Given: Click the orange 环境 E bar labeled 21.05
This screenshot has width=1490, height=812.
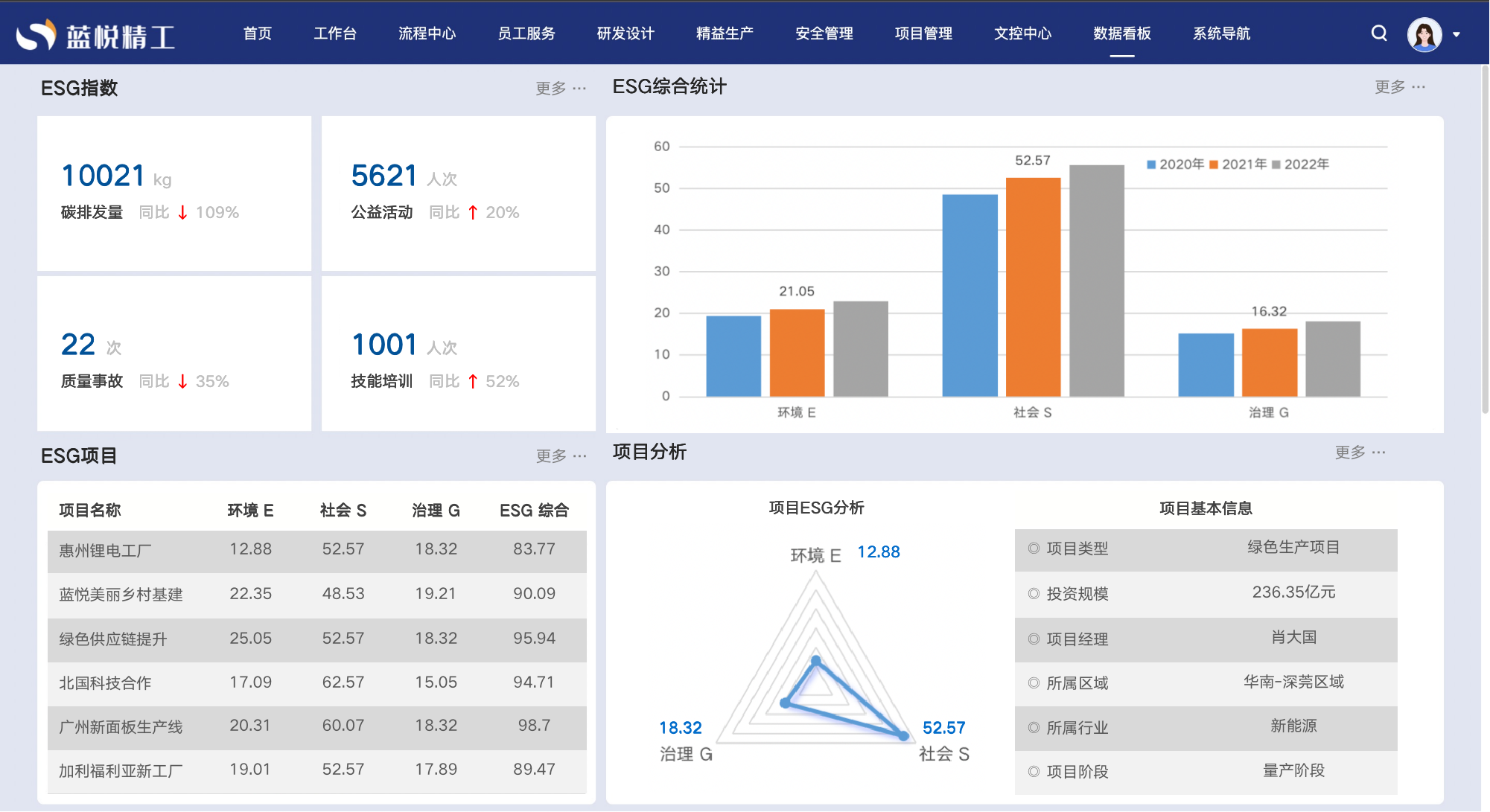Looking at the screenshot, I should click(x=797, y=353).
